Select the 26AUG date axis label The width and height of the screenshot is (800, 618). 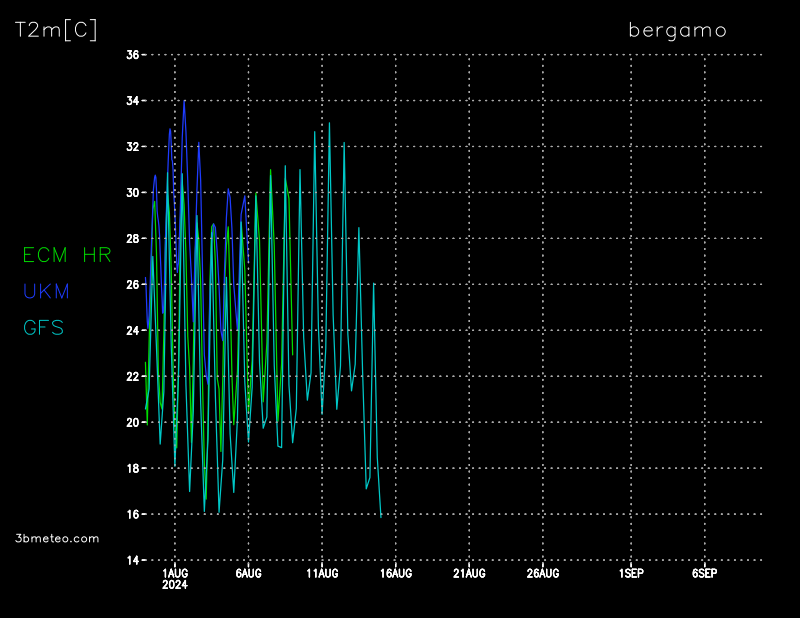click(x=543, y=573)
